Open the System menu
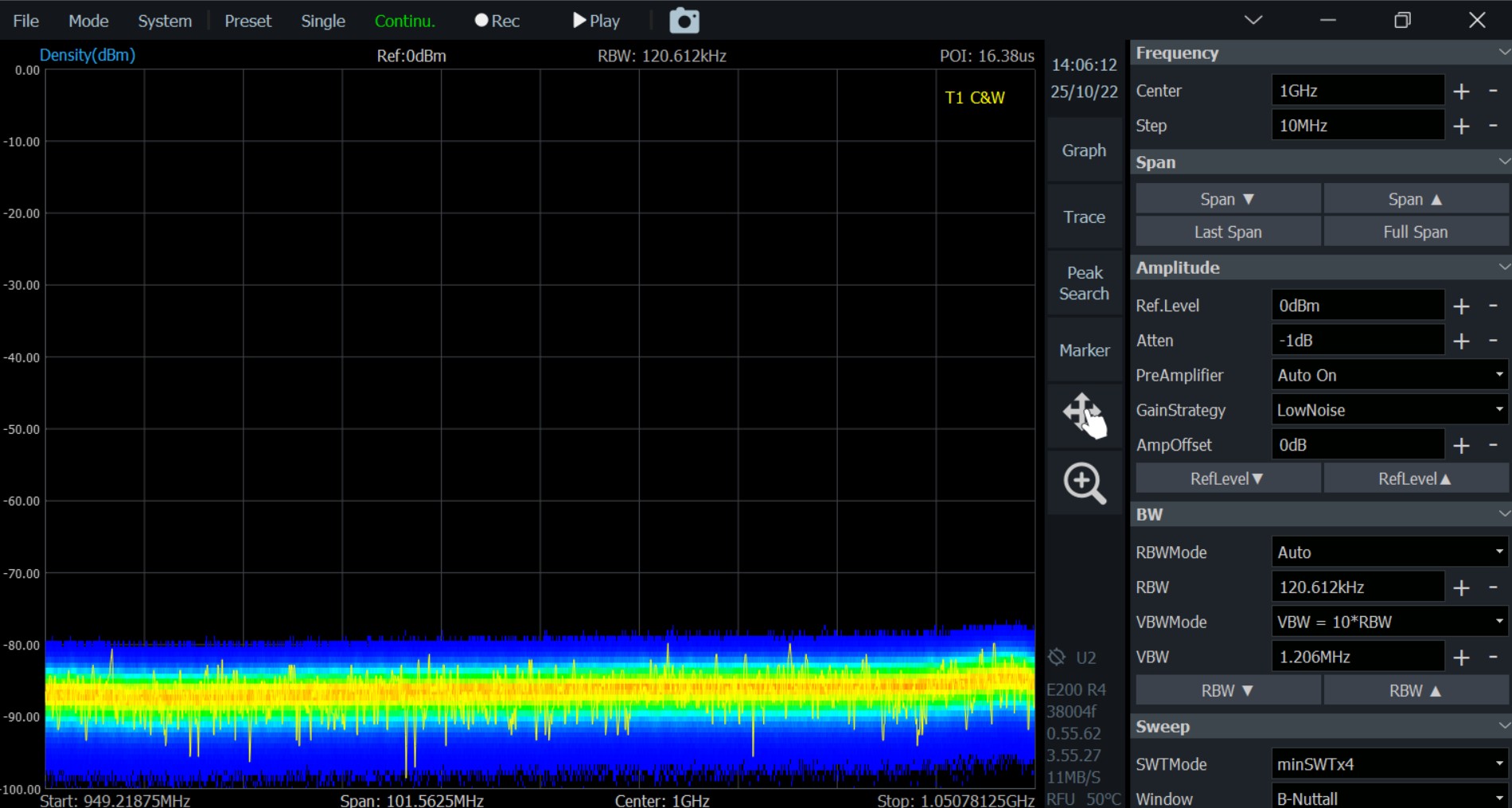This screenshot has height=808, width=1512. 165,21
